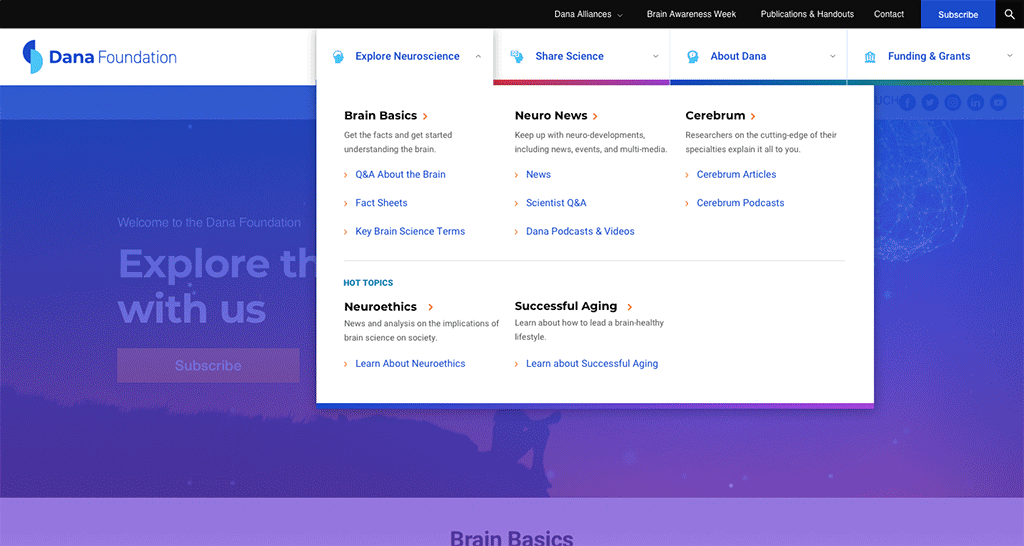Click the Subscribe button in hero section
This screenshot has width=1024, height=546.
tap(208, 366)
